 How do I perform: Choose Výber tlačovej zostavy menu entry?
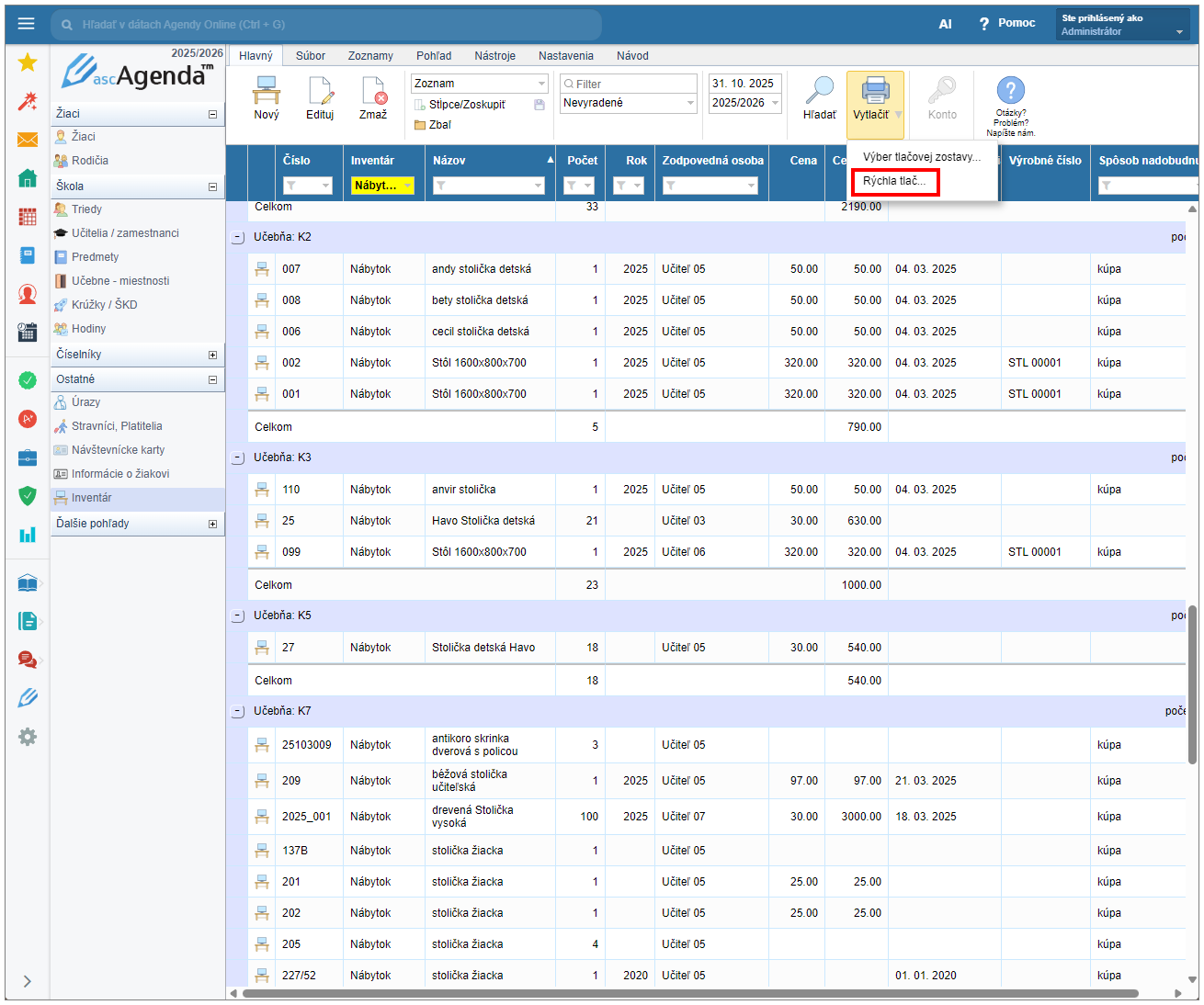pyautogui.click(x=921, y=157)
